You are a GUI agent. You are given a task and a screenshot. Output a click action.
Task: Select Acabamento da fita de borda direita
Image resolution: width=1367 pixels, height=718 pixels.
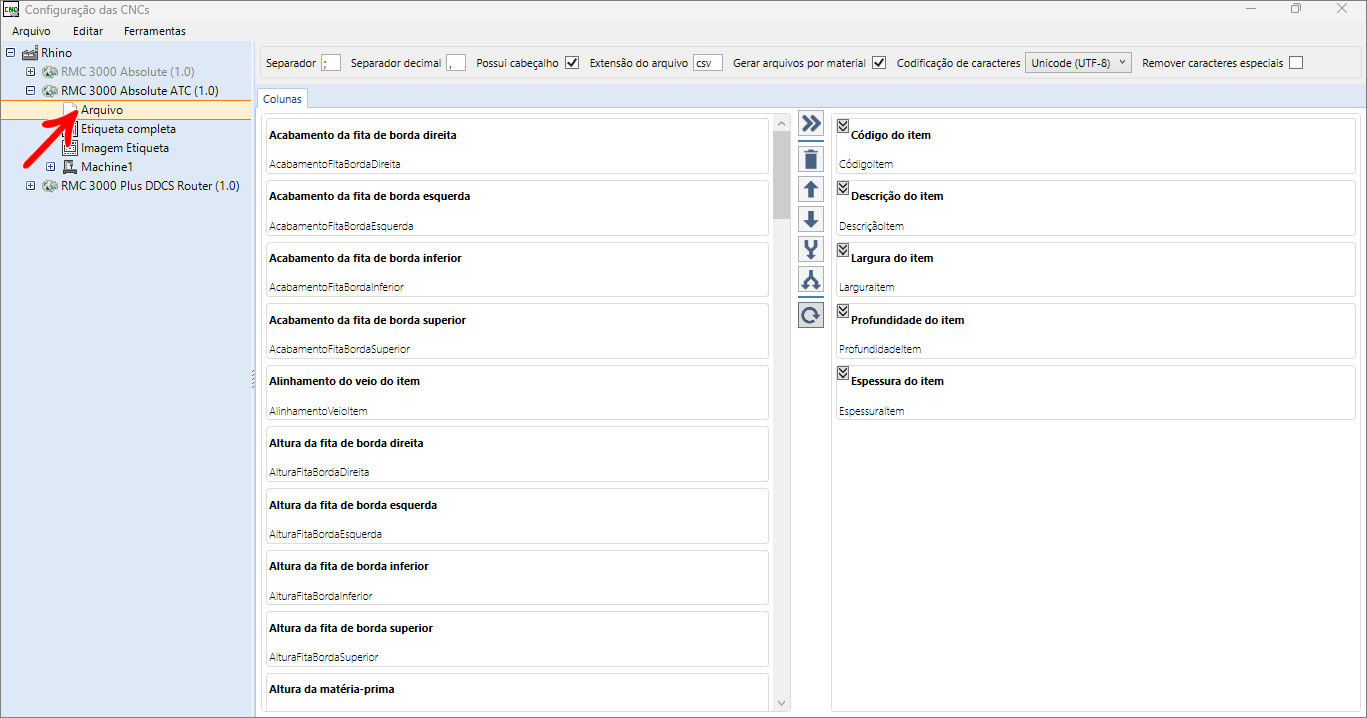[516, 147]
